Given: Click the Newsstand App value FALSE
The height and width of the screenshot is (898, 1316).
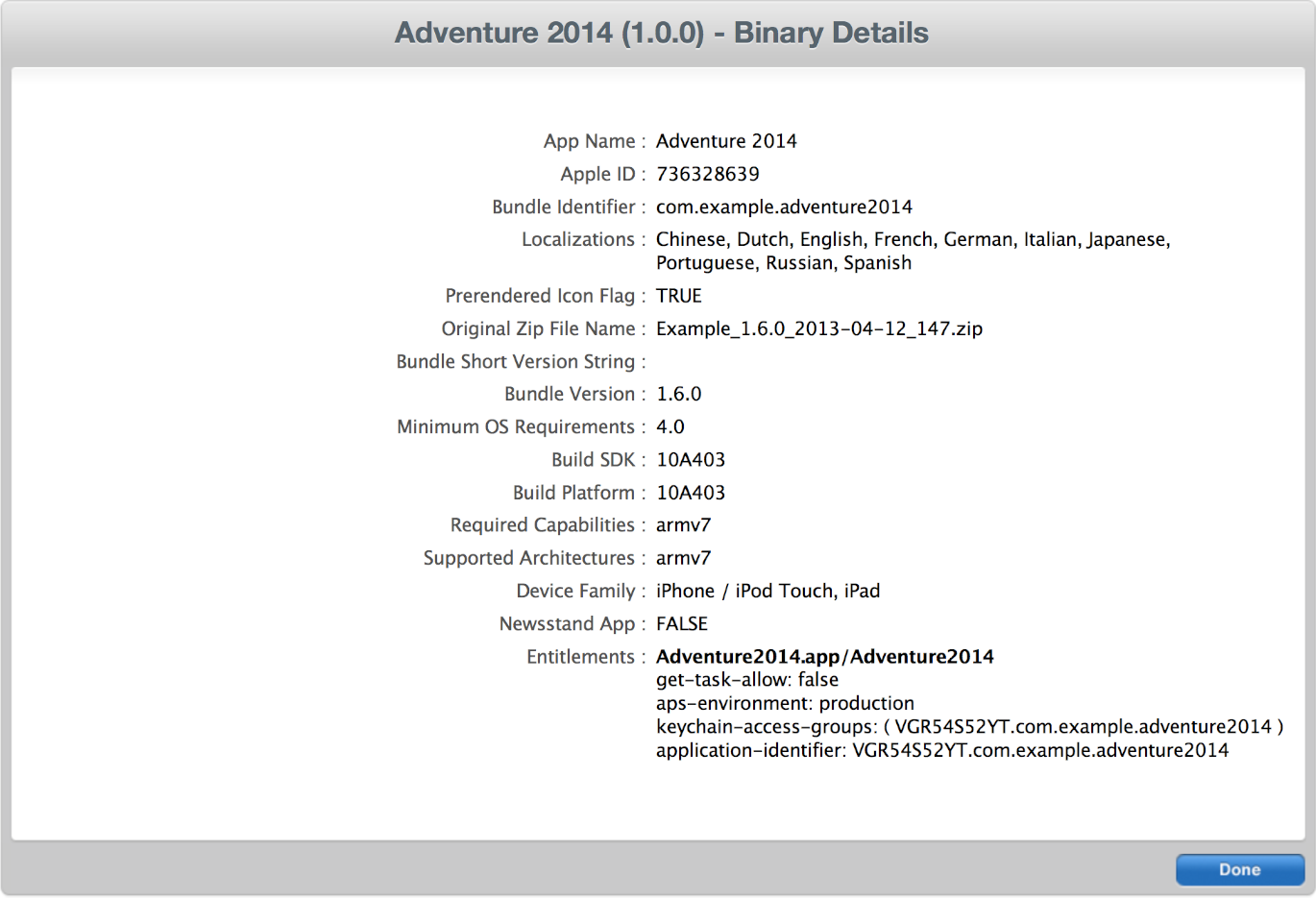Looking at the screenshot, I should tap(681, 623).
